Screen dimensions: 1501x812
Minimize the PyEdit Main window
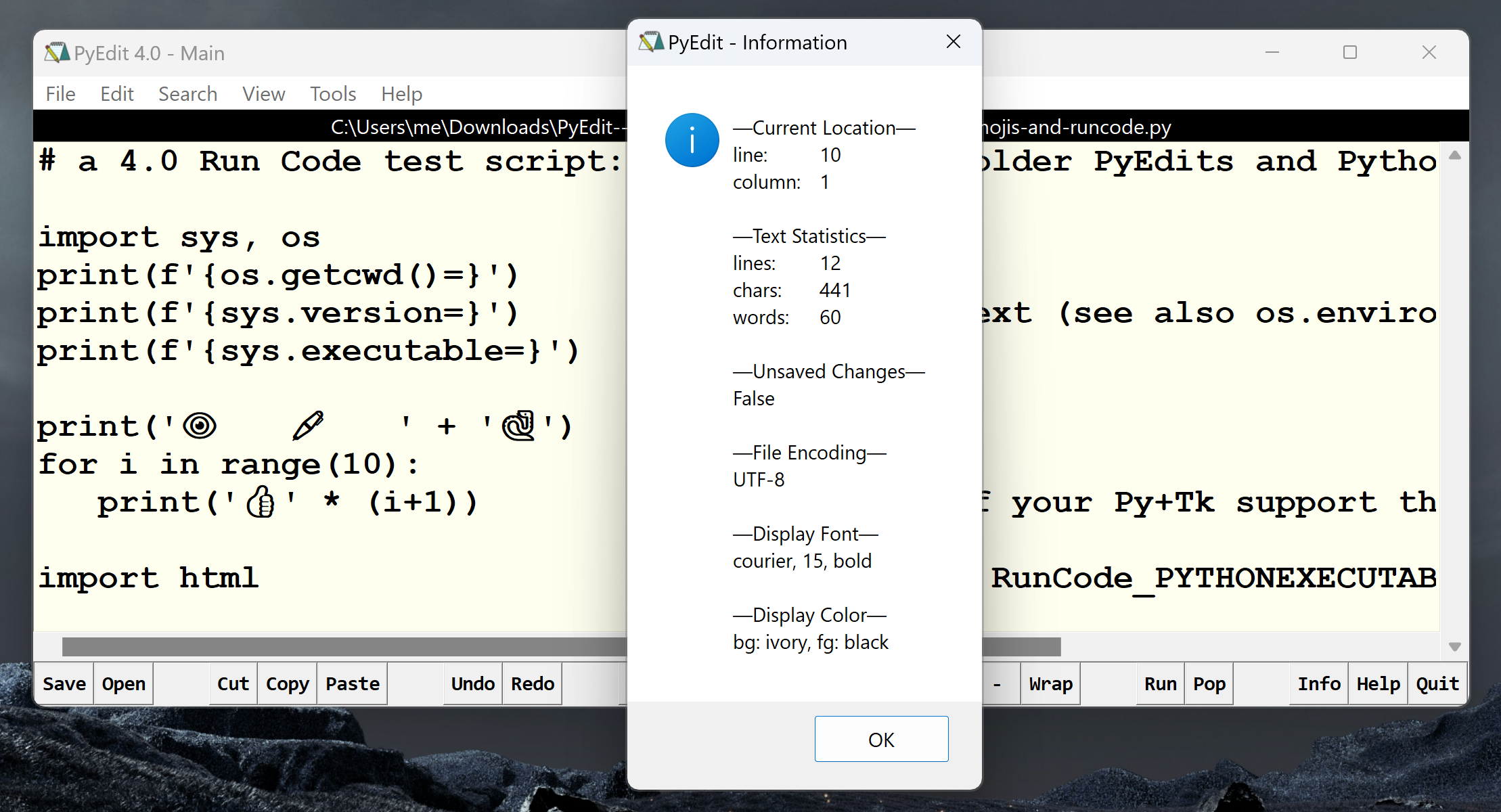coord(1272,52)
